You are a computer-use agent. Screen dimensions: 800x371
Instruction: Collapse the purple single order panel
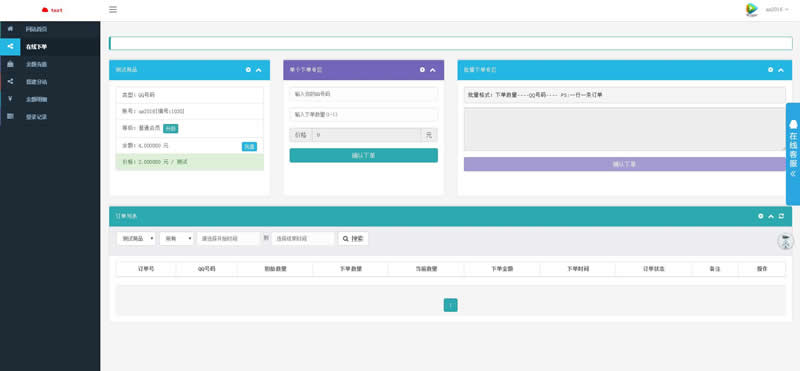click(433, 70)
